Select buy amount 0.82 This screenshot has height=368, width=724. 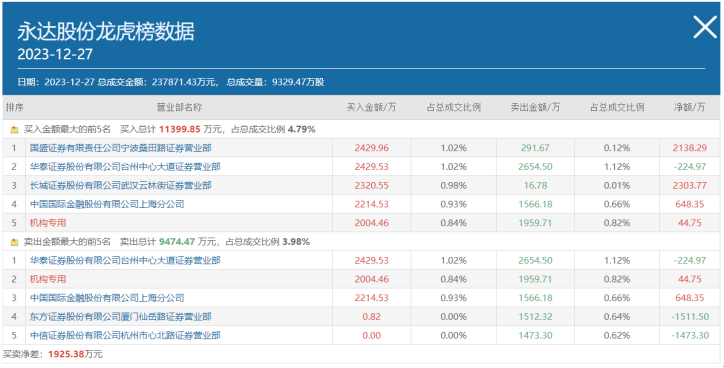click(x=372, y=316)
